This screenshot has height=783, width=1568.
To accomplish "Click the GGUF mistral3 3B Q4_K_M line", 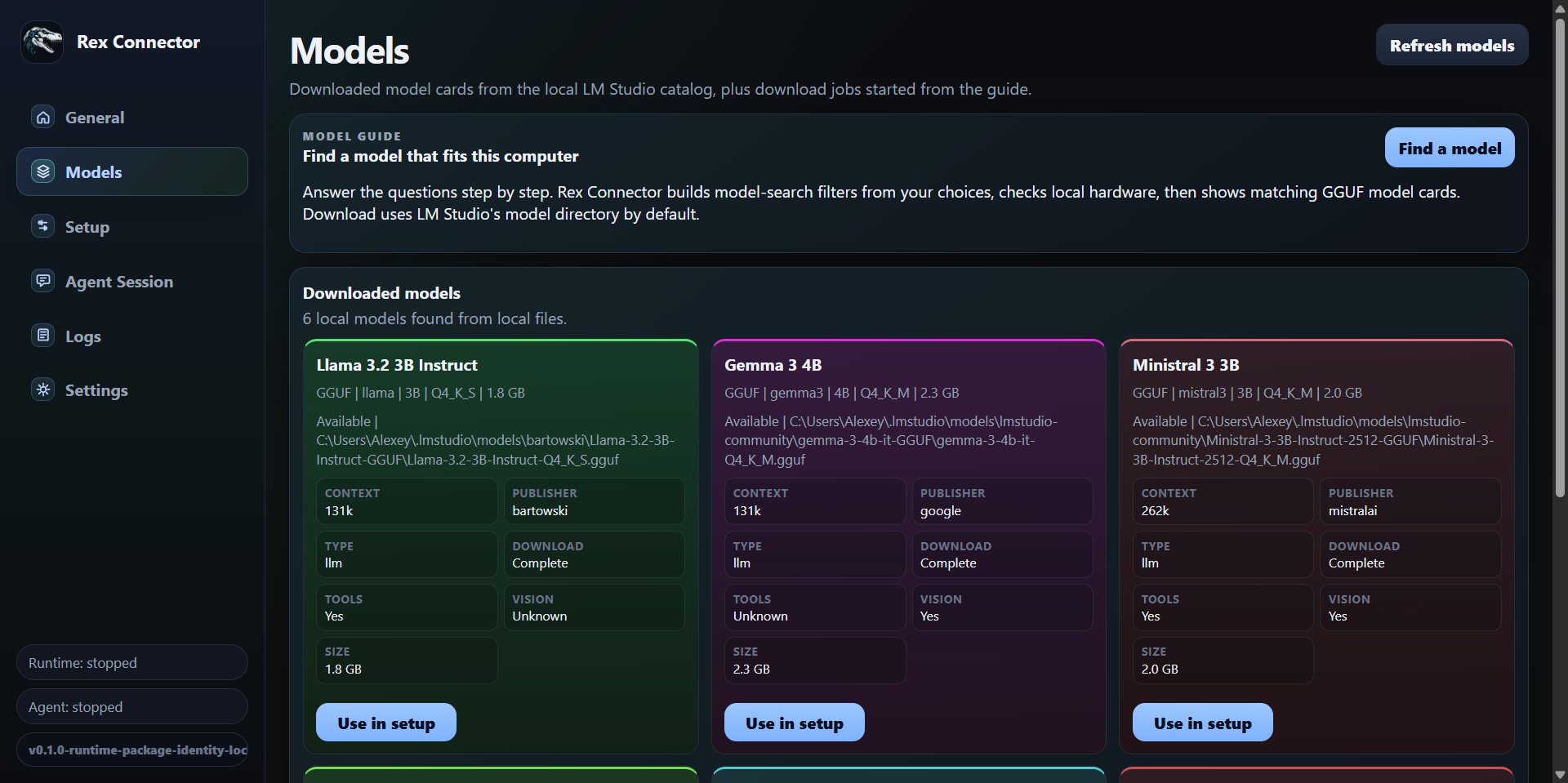I will tap(1247, 393).
